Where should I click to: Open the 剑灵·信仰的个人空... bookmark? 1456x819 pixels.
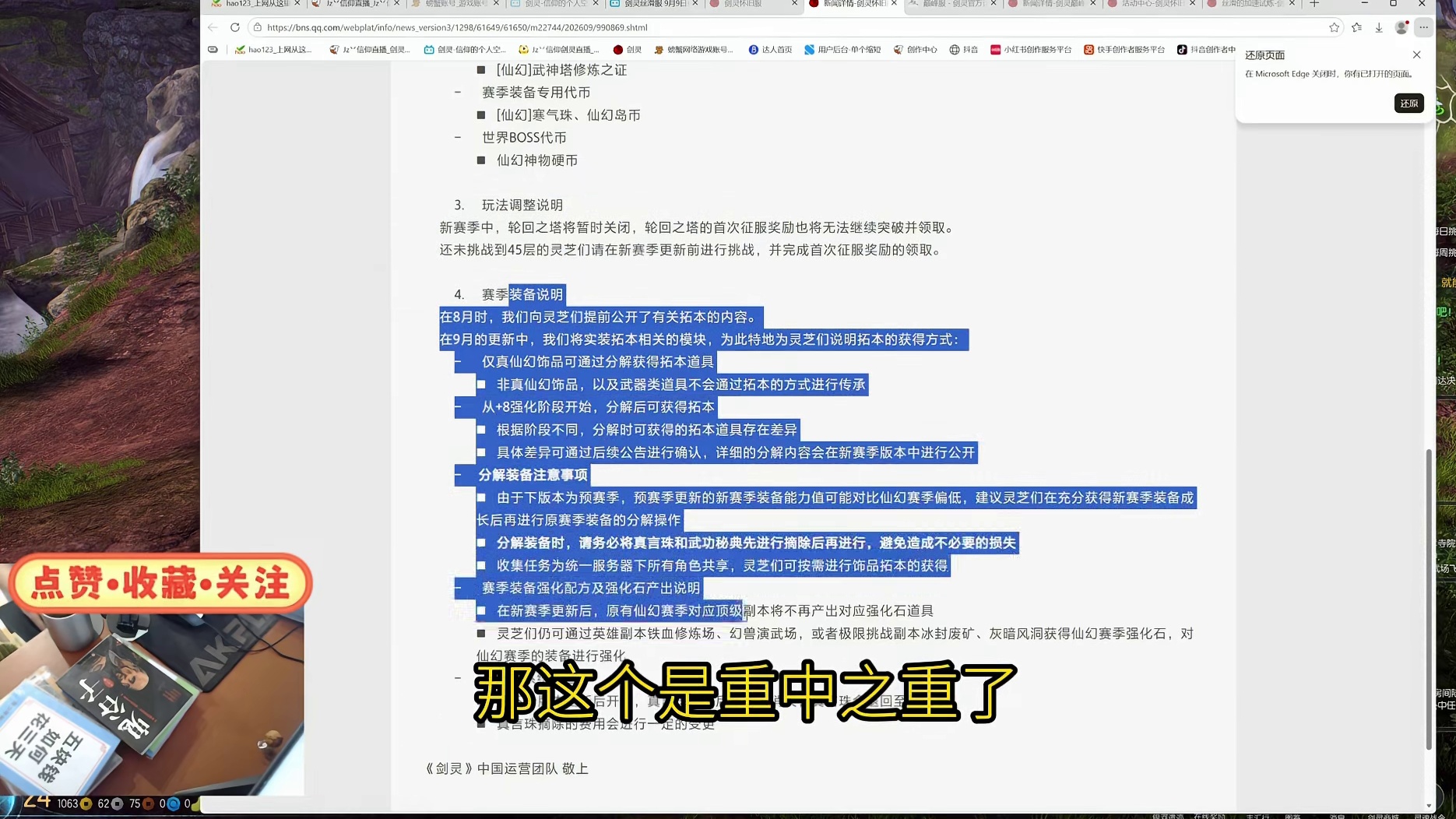pyautogui.click(x=465, y=49)
